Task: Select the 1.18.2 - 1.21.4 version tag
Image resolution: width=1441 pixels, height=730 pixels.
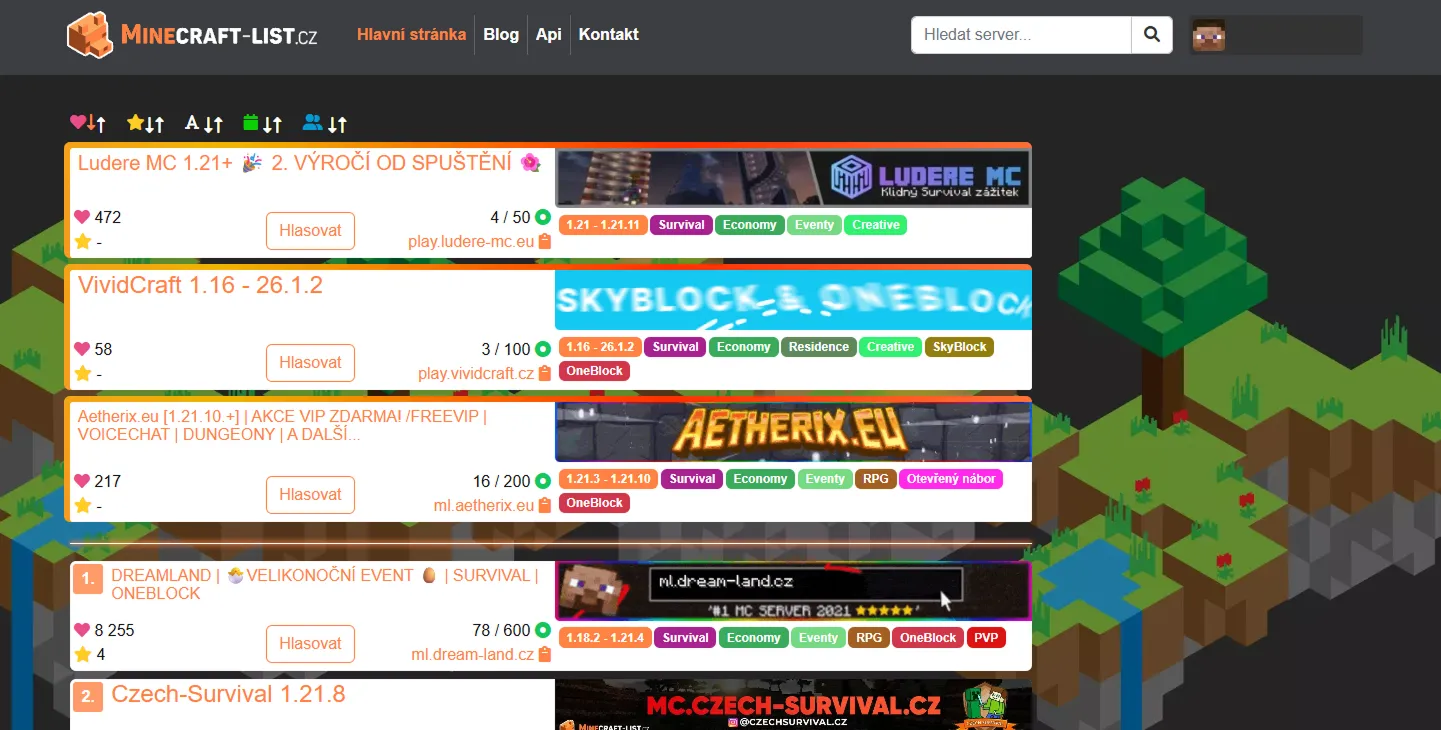Action: coord(605,638)
